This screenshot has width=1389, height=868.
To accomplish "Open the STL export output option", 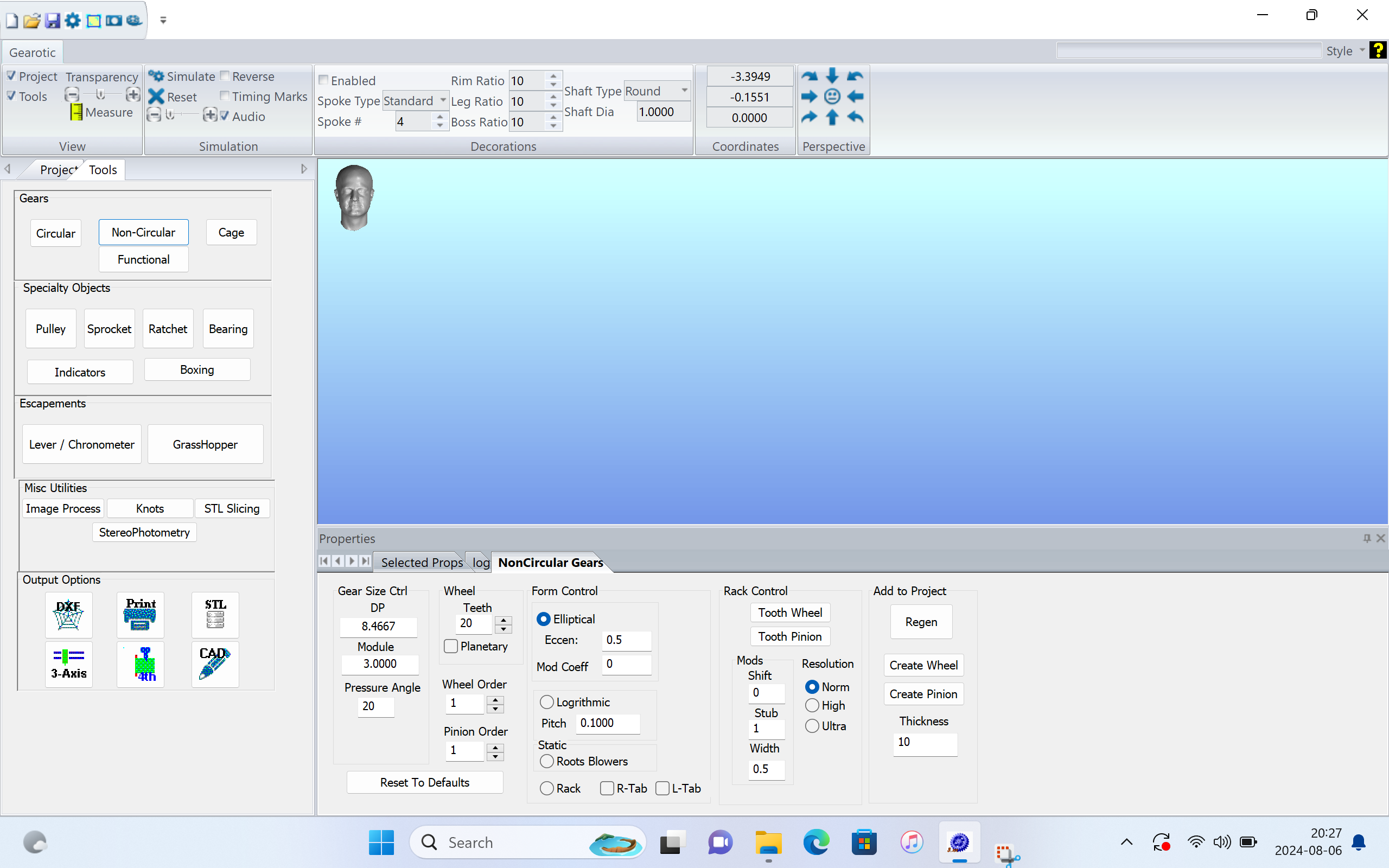I will point(215,614).
